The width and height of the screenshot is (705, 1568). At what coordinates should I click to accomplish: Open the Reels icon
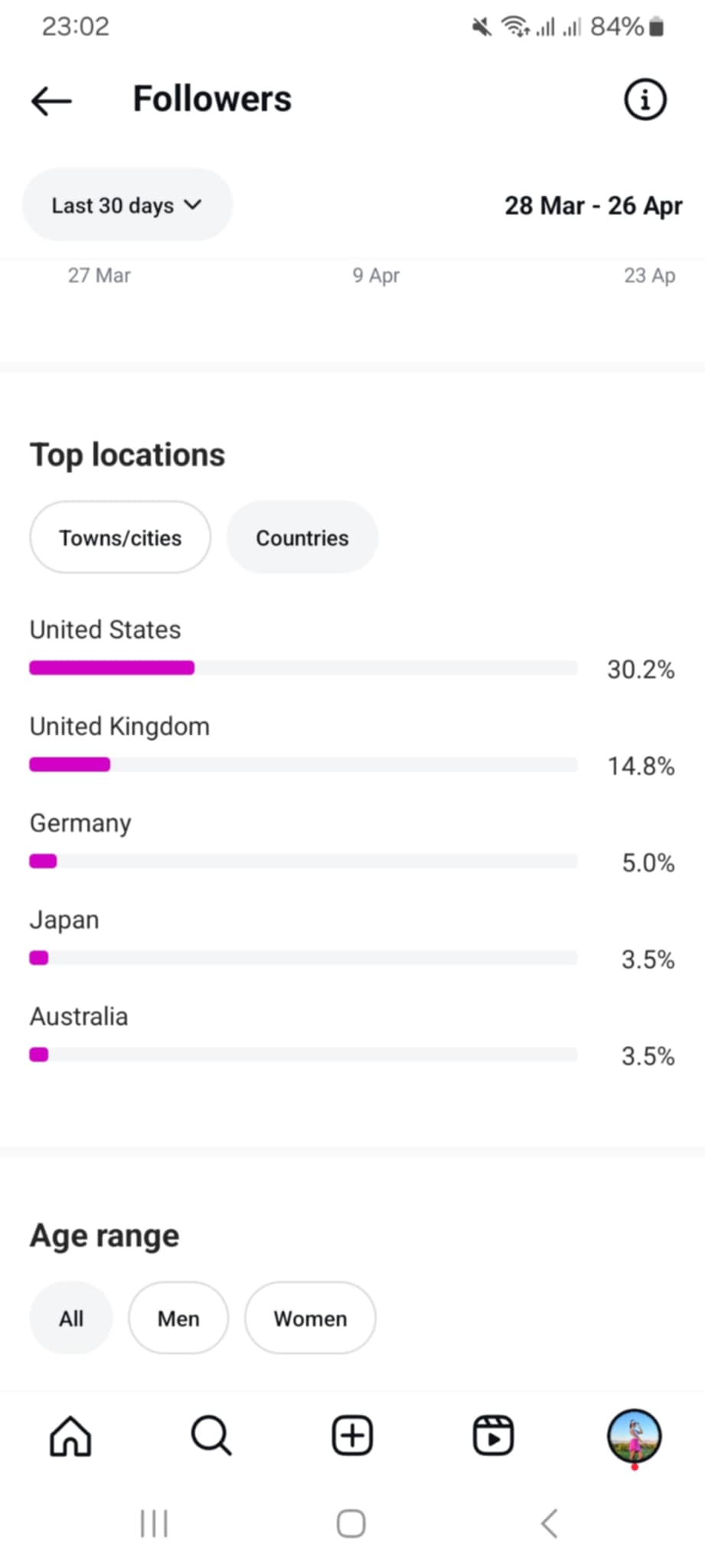pos(493,1436)
